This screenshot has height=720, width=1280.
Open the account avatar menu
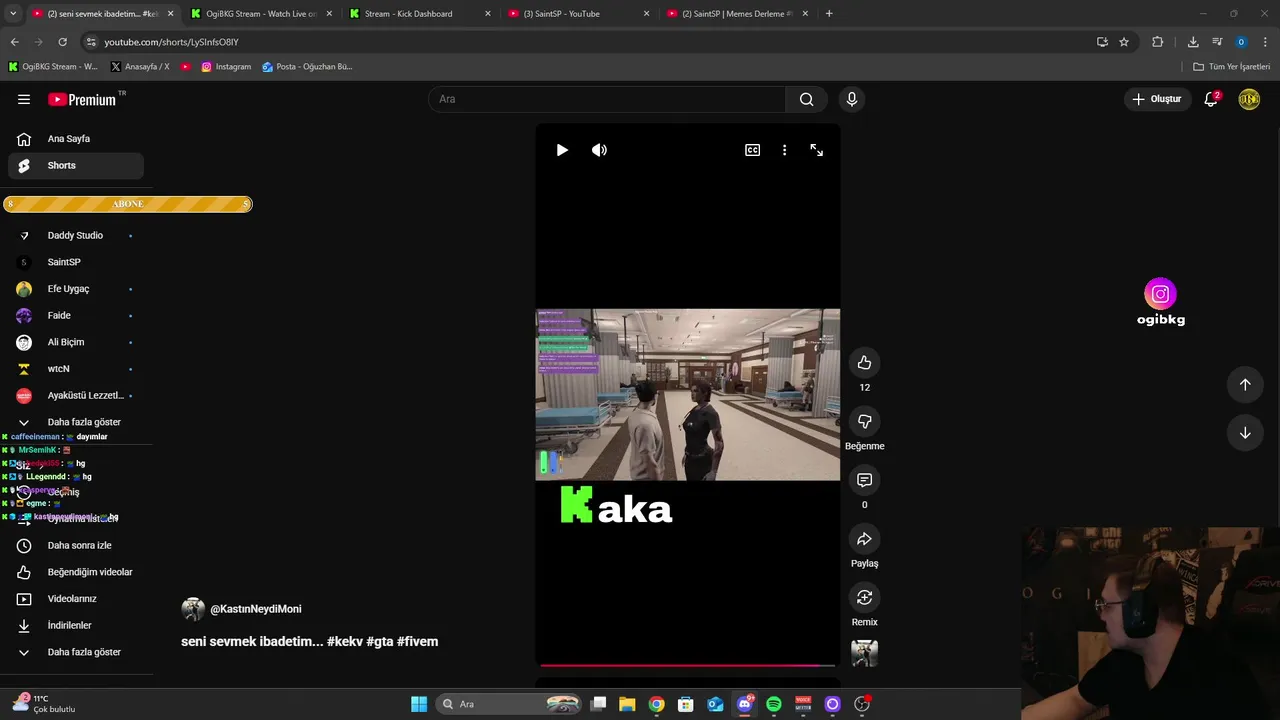[x=1249, y=99]
